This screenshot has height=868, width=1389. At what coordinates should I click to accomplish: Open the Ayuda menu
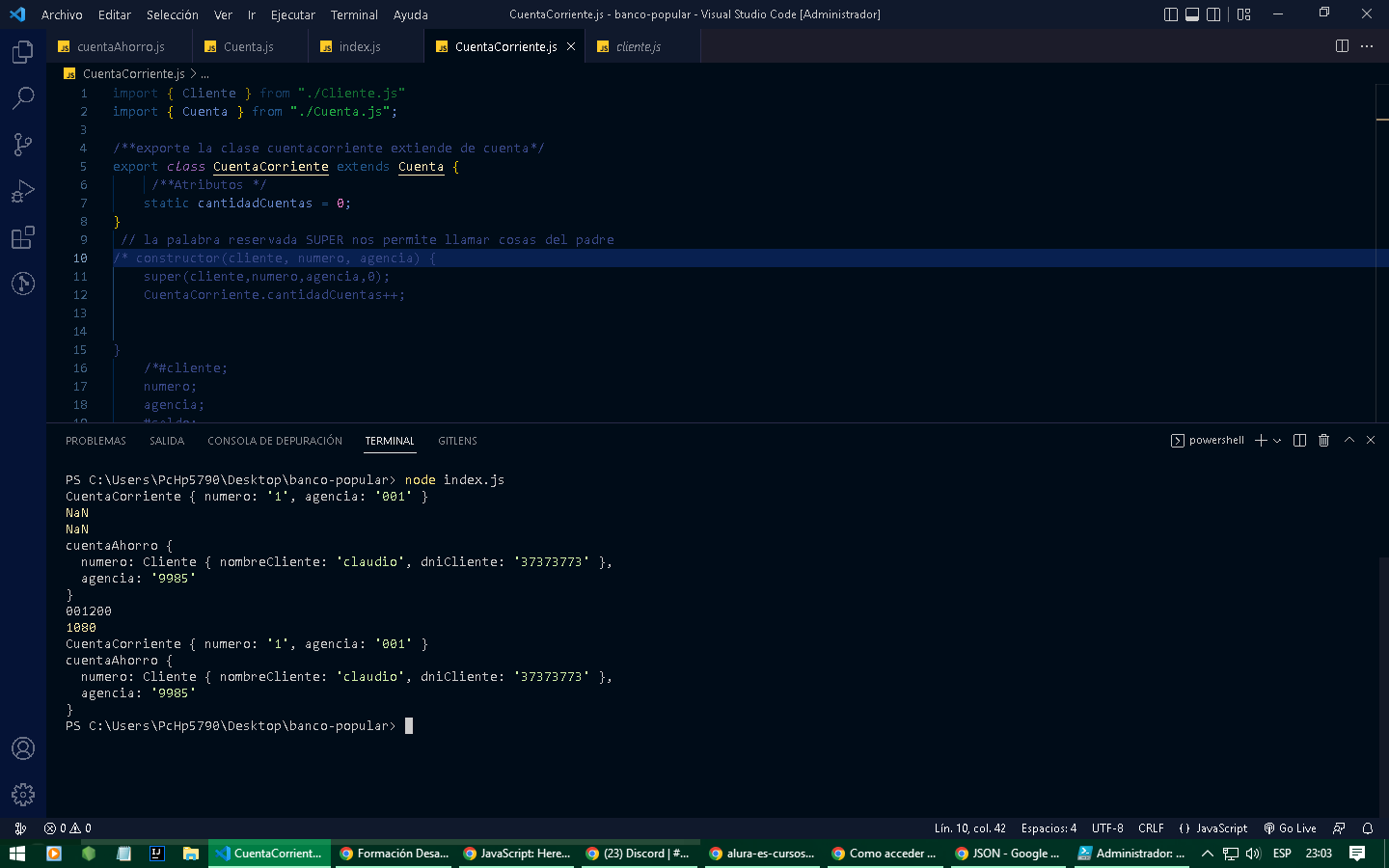coord(411,14)
